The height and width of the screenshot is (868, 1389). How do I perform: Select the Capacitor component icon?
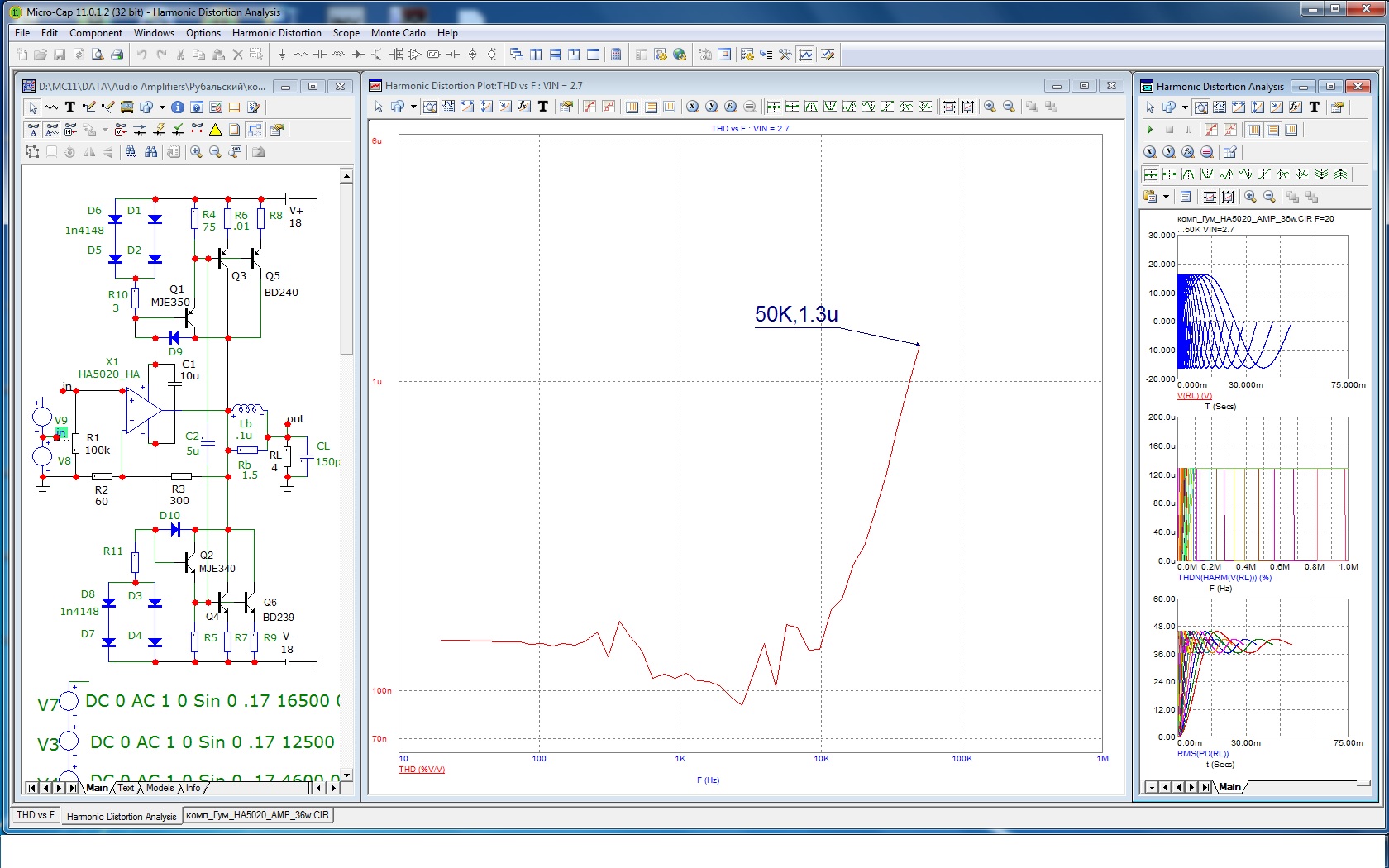click(x=320, y=55)
